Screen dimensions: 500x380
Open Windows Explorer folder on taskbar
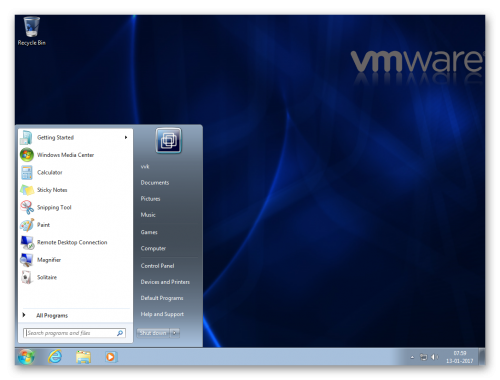83,357
